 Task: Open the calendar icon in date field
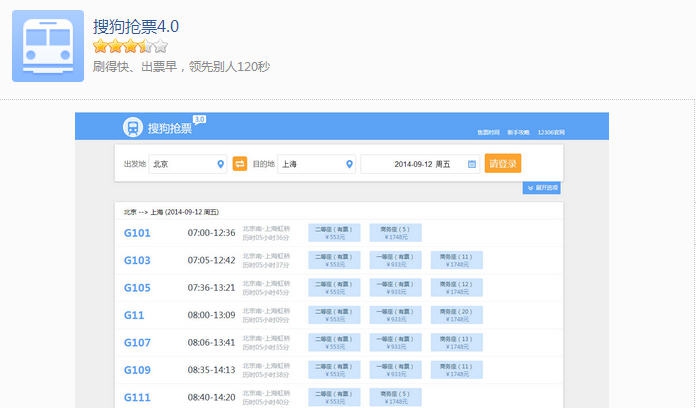(472, 164)
